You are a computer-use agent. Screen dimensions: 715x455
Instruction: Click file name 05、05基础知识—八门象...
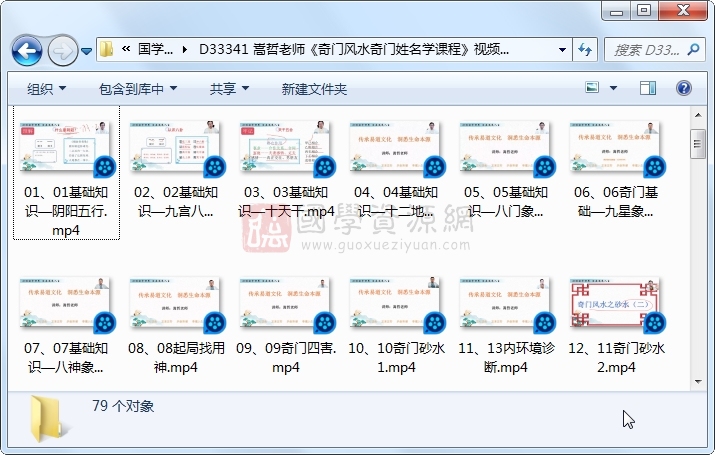[506, 202]
